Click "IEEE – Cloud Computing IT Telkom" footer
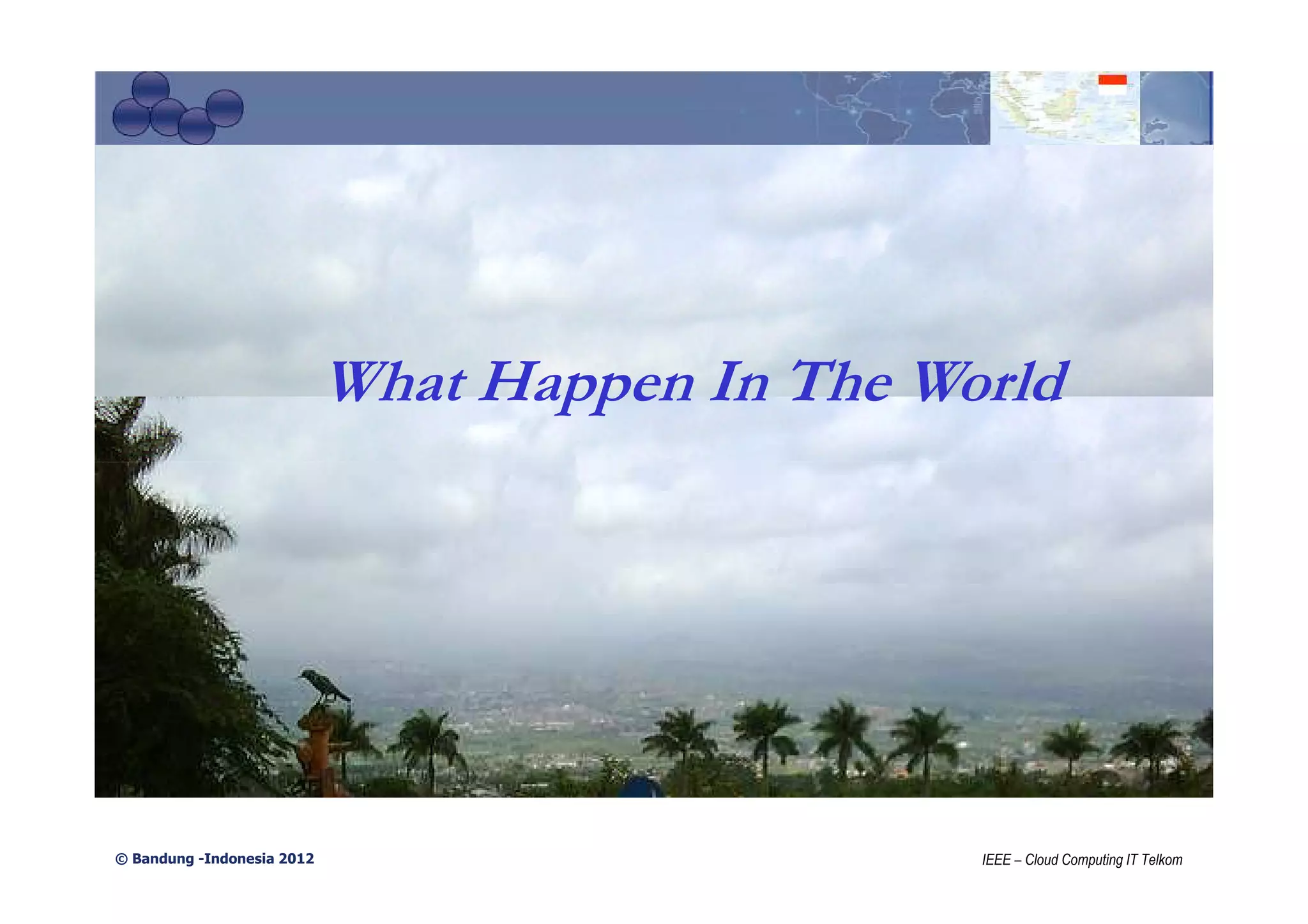The image size is (1308, 924). point(1081,860)
